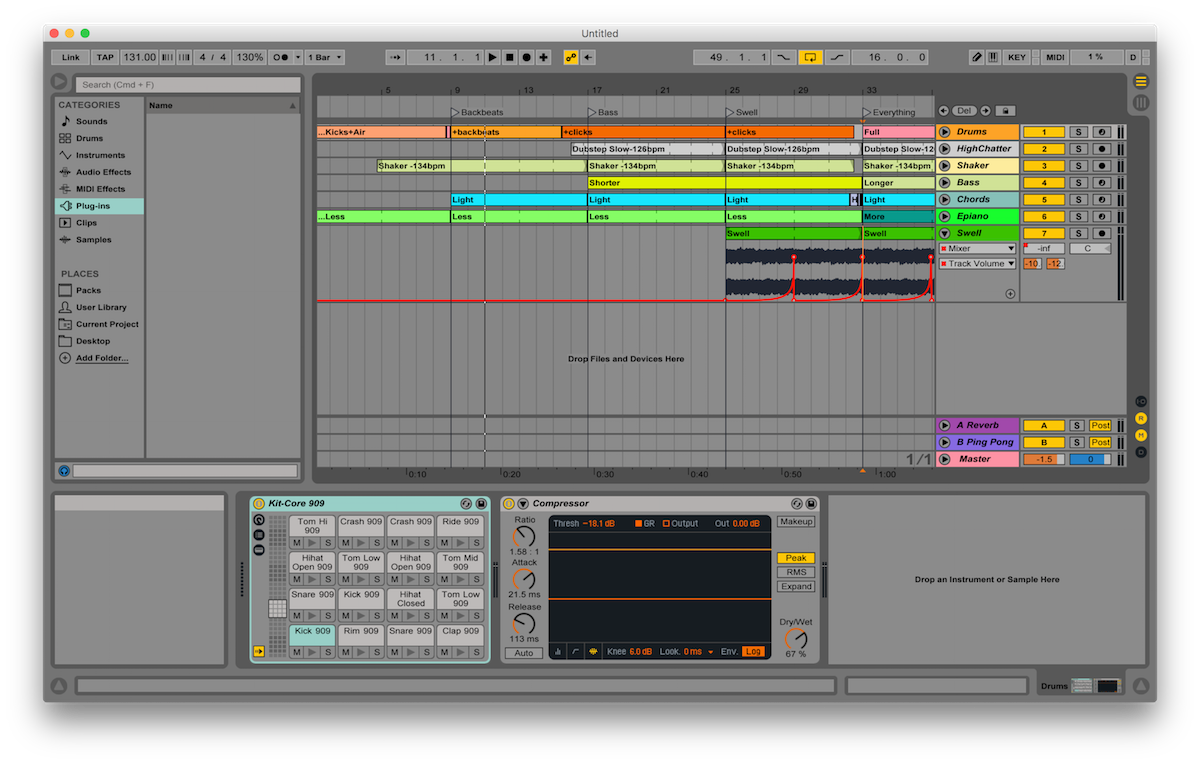Screen dimensions: 1200x764
Task: Select MIDI Effects category
Action: 100,189
